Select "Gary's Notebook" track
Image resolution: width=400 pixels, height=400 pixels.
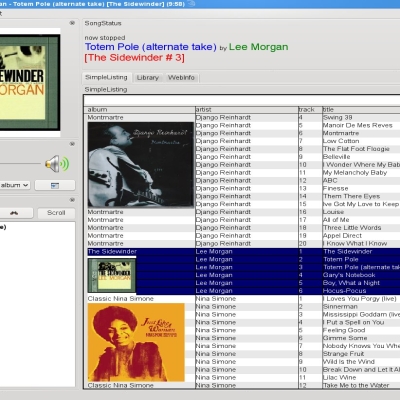(x=349, y=275)
